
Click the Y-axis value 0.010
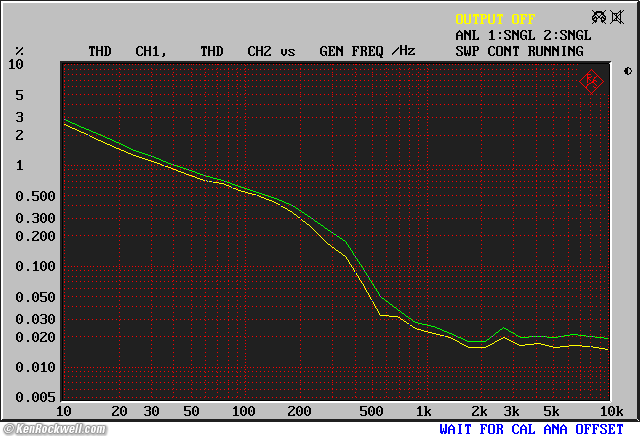tap(35, 367)
